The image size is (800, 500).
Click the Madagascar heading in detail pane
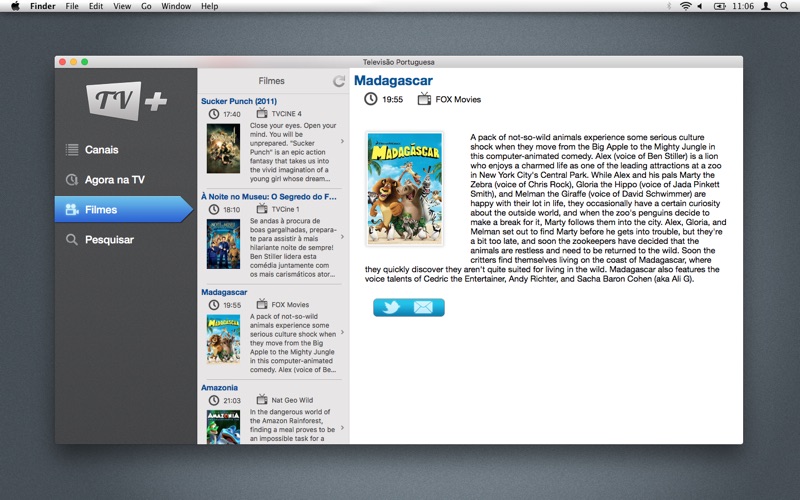[393, 81]
